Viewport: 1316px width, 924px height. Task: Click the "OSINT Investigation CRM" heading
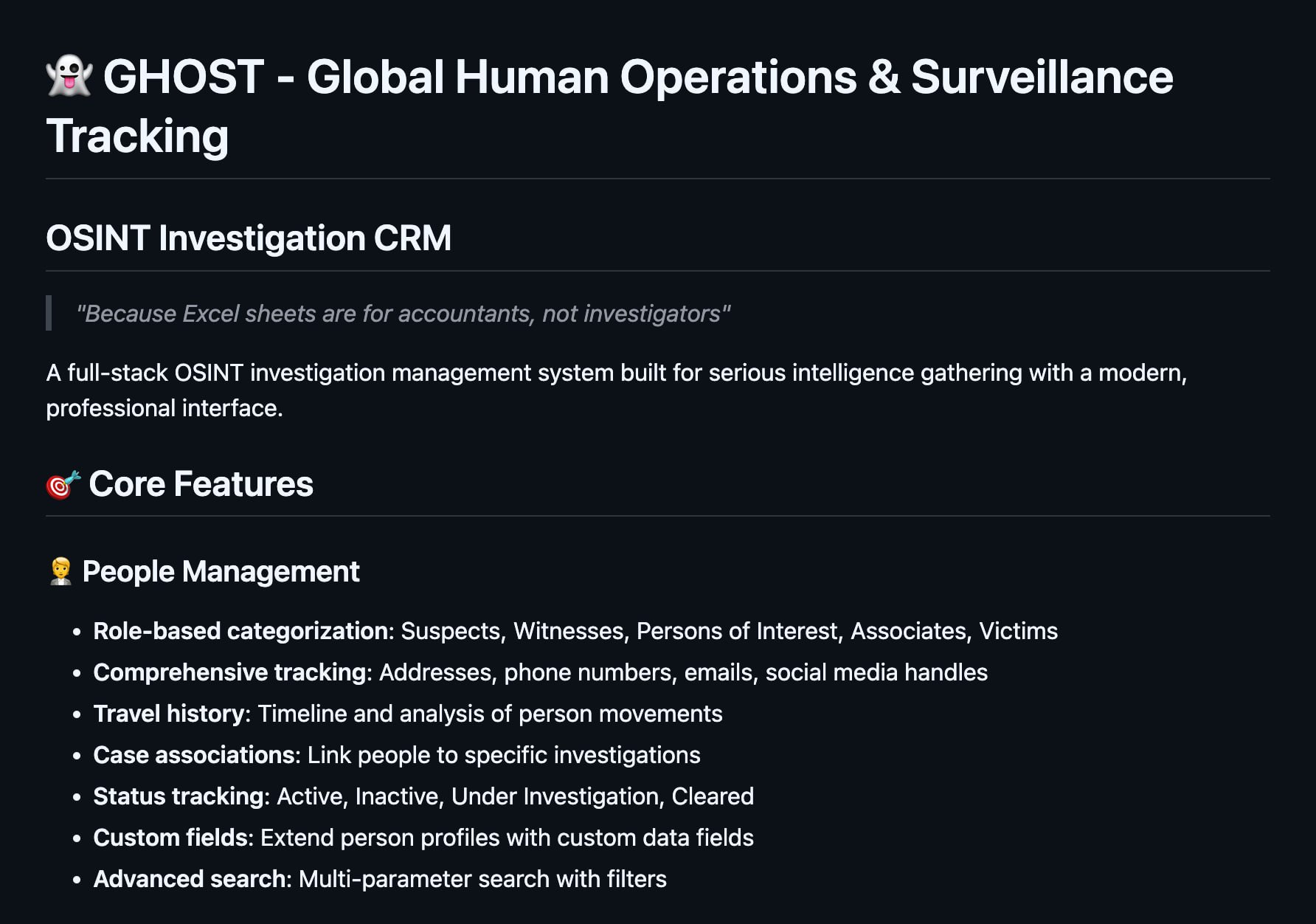pos(249,238)
